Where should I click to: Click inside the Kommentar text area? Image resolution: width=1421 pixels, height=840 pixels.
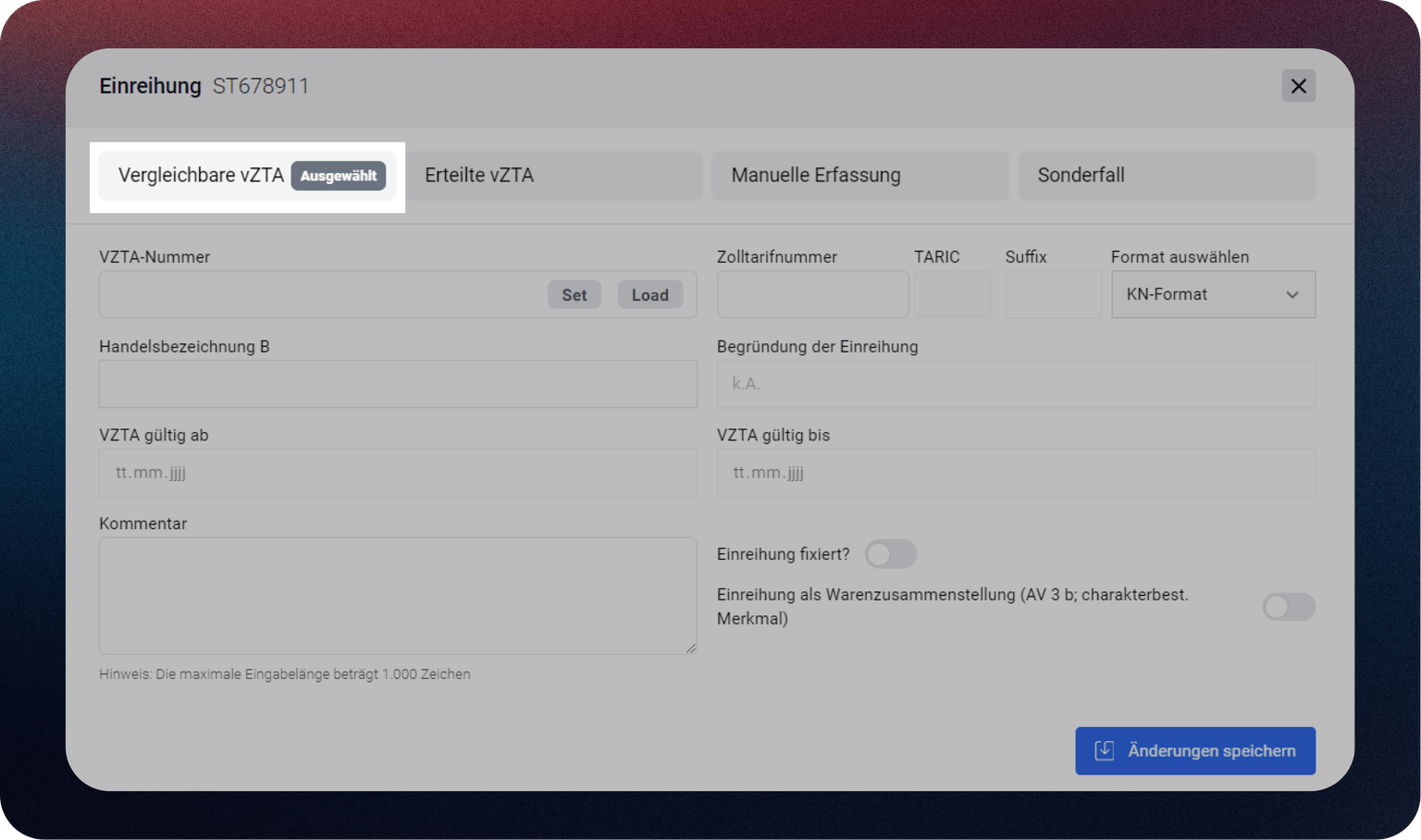[x=397, y=595]
